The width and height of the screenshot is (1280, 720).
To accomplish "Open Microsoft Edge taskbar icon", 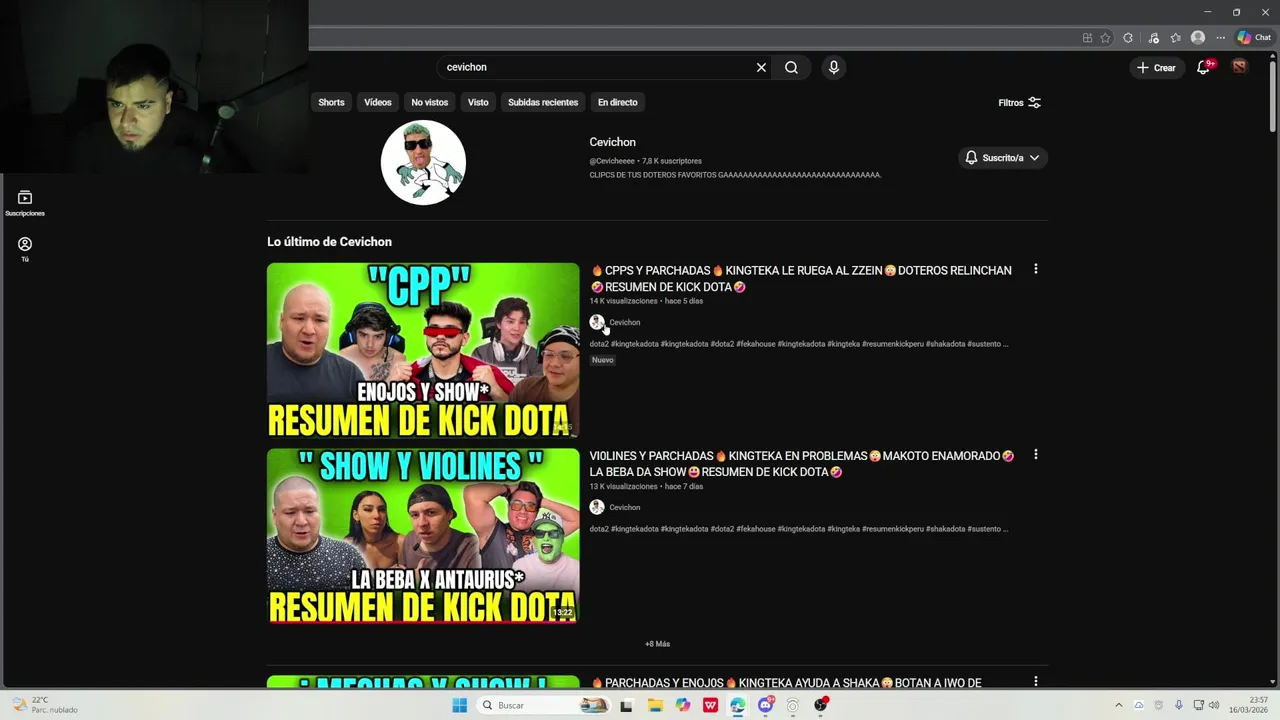I will [x=737, y=705].
